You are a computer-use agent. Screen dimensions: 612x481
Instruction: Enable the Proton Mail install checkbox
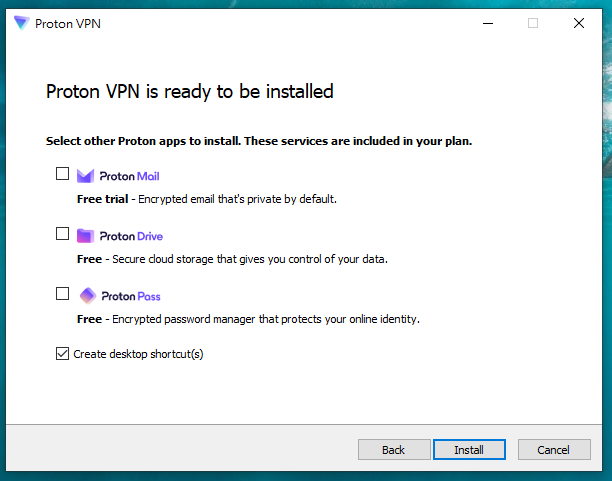pyautogui.click(x=63, y=174)
